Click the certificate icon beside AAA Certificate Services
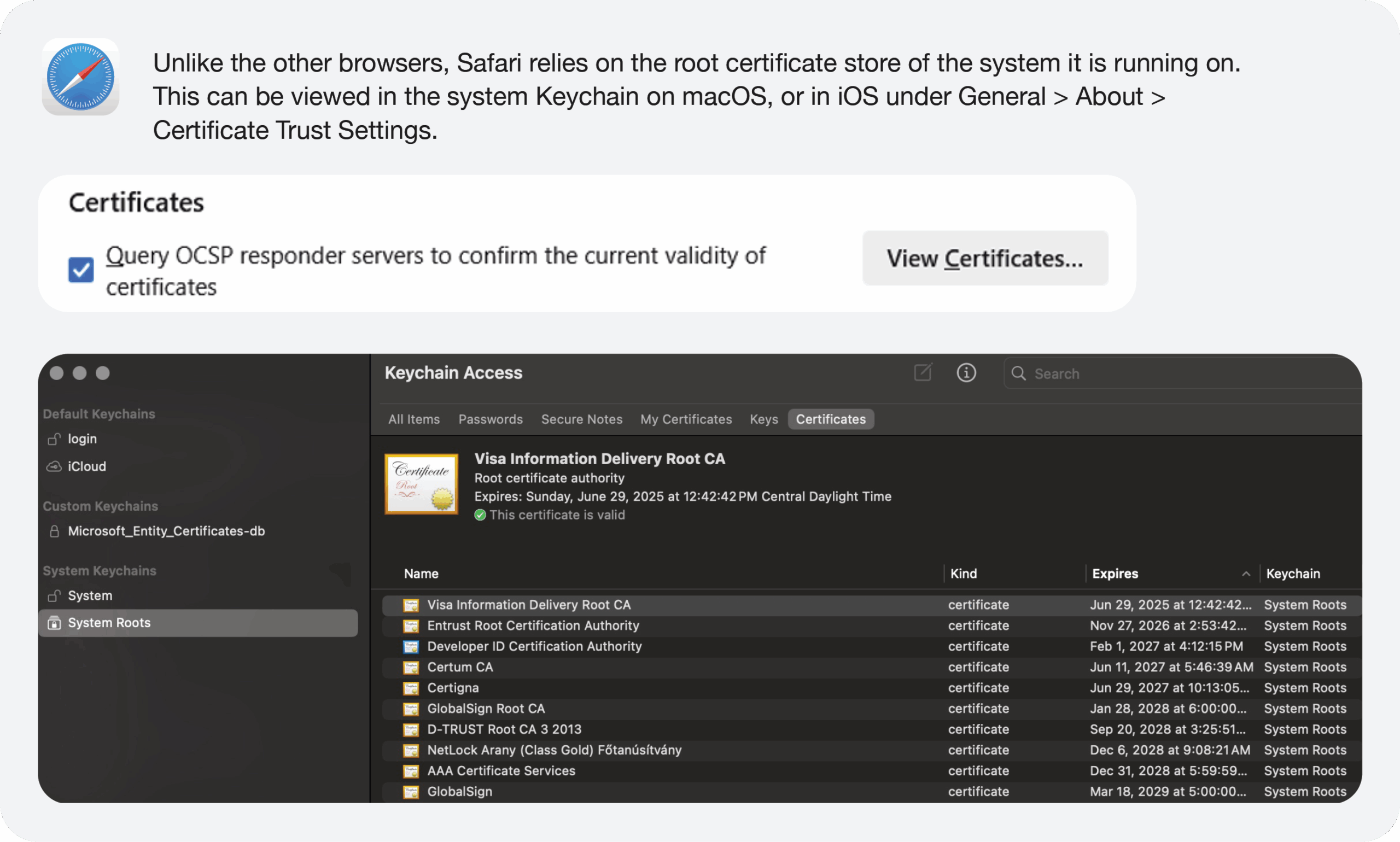Viewport: 1400px width, 842px height. [x=411, y=771]
